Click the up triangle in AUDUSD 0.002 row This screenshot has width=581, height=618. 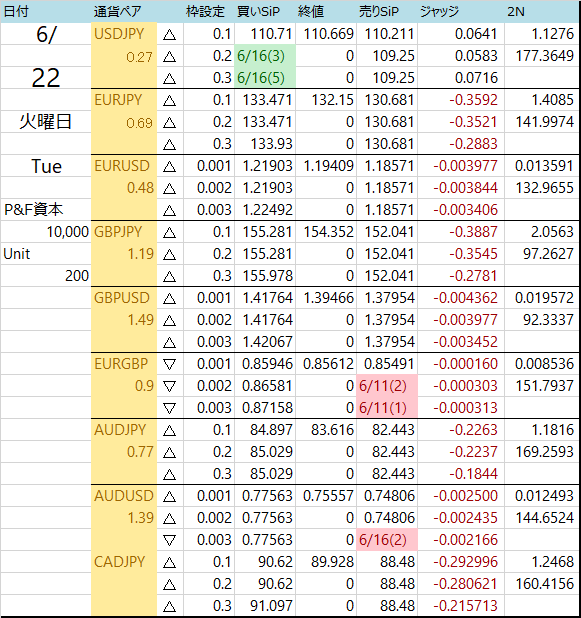point(169,519)
